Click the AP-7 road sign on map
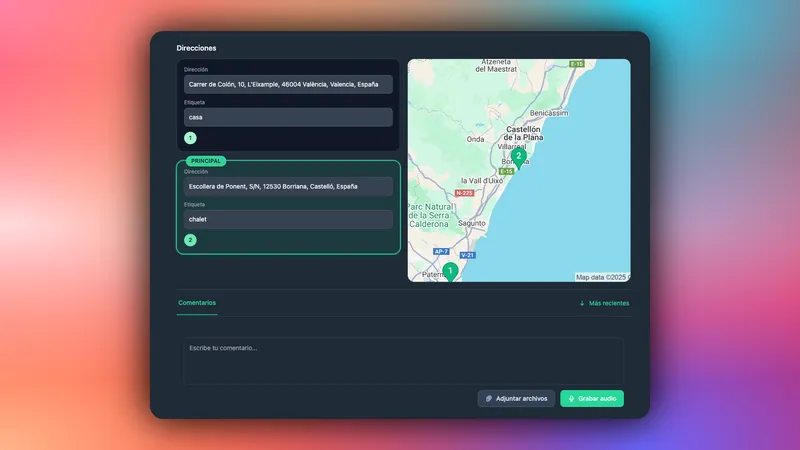 (441, 252)
